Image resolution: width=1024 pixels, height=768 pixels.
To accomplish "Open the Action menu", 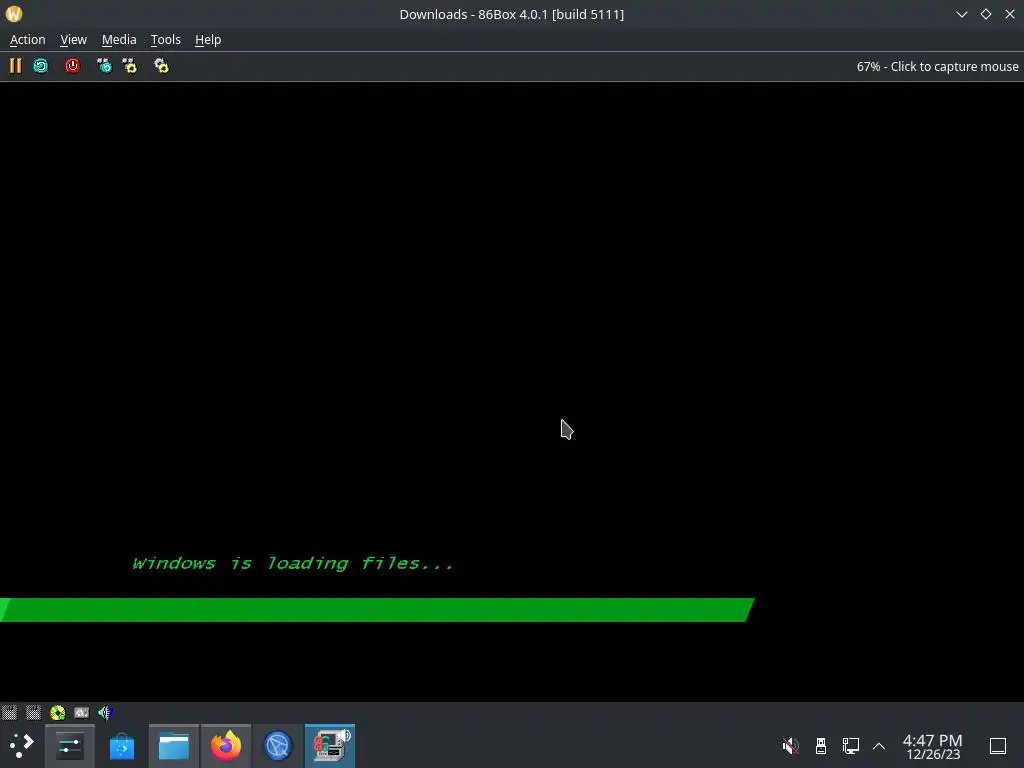I will coord(27,40).
